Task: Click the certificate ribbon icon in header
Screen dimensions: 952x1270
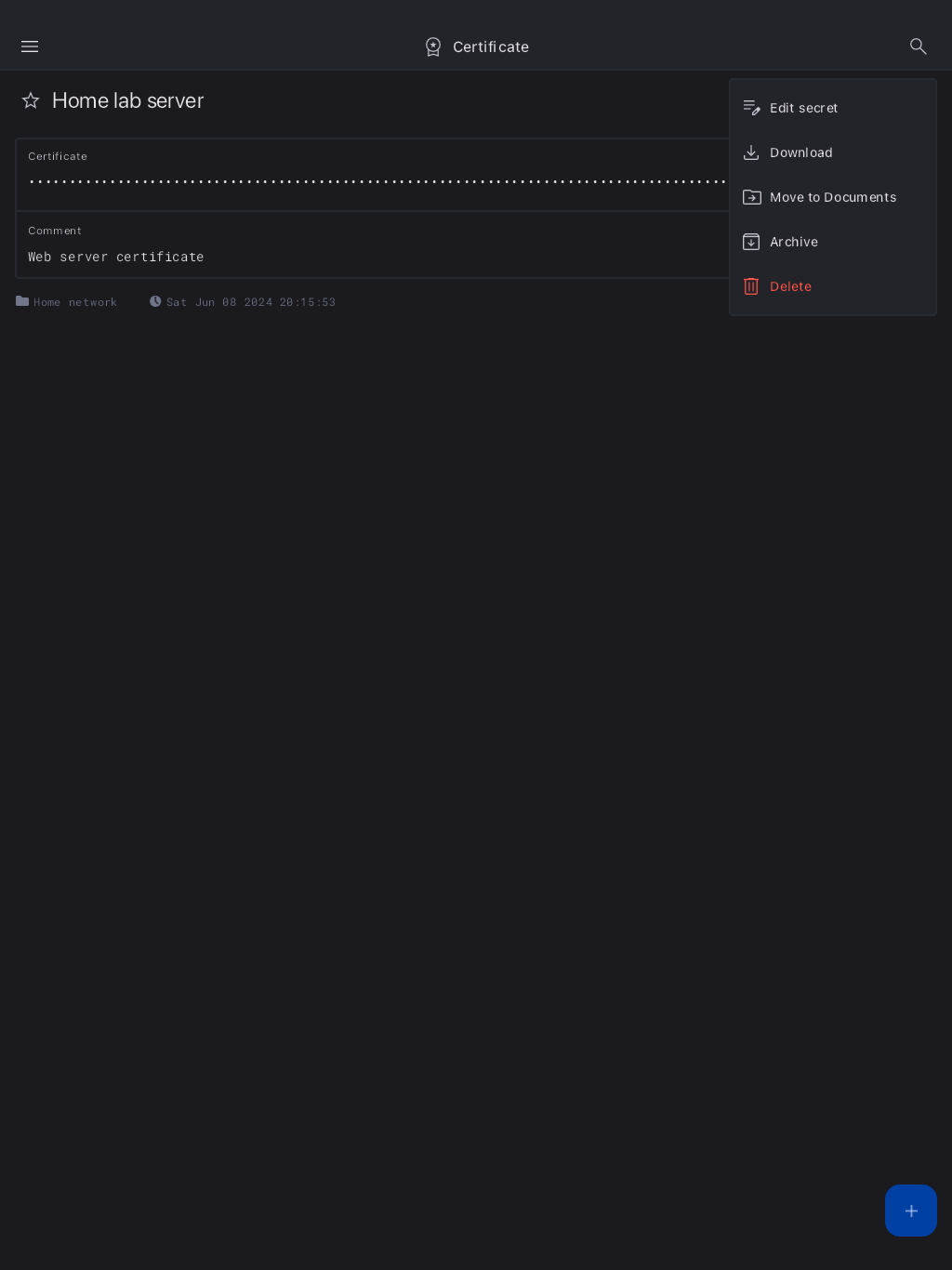Action: pos(433,46)
